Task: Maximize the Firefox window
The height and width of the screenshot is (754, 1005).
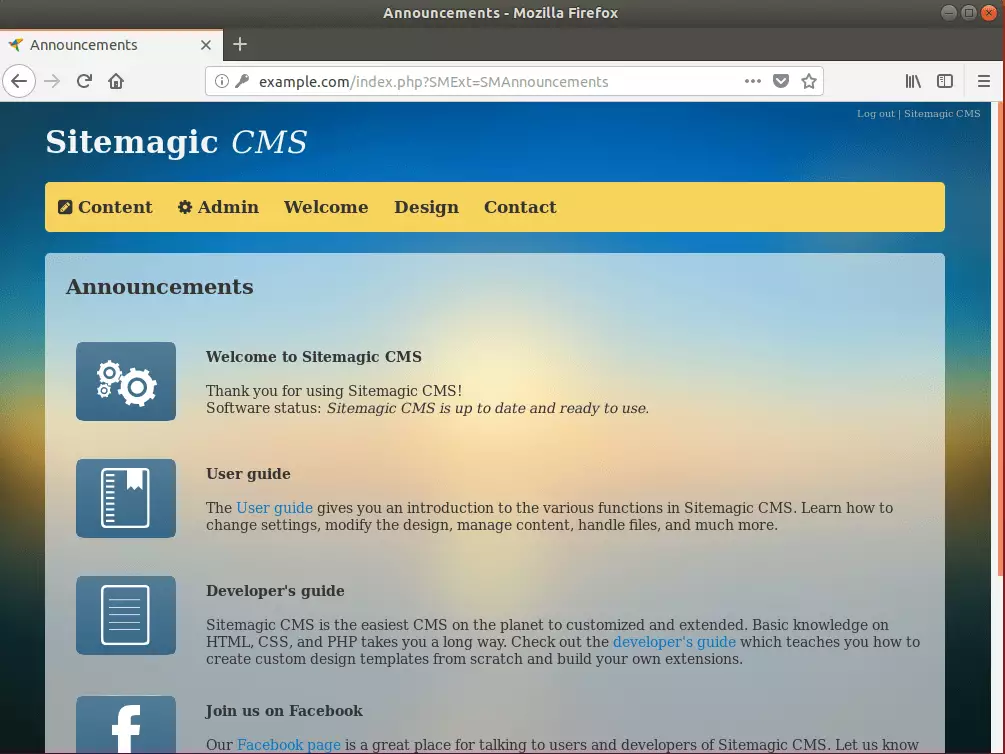Action: tap(969, 13)
